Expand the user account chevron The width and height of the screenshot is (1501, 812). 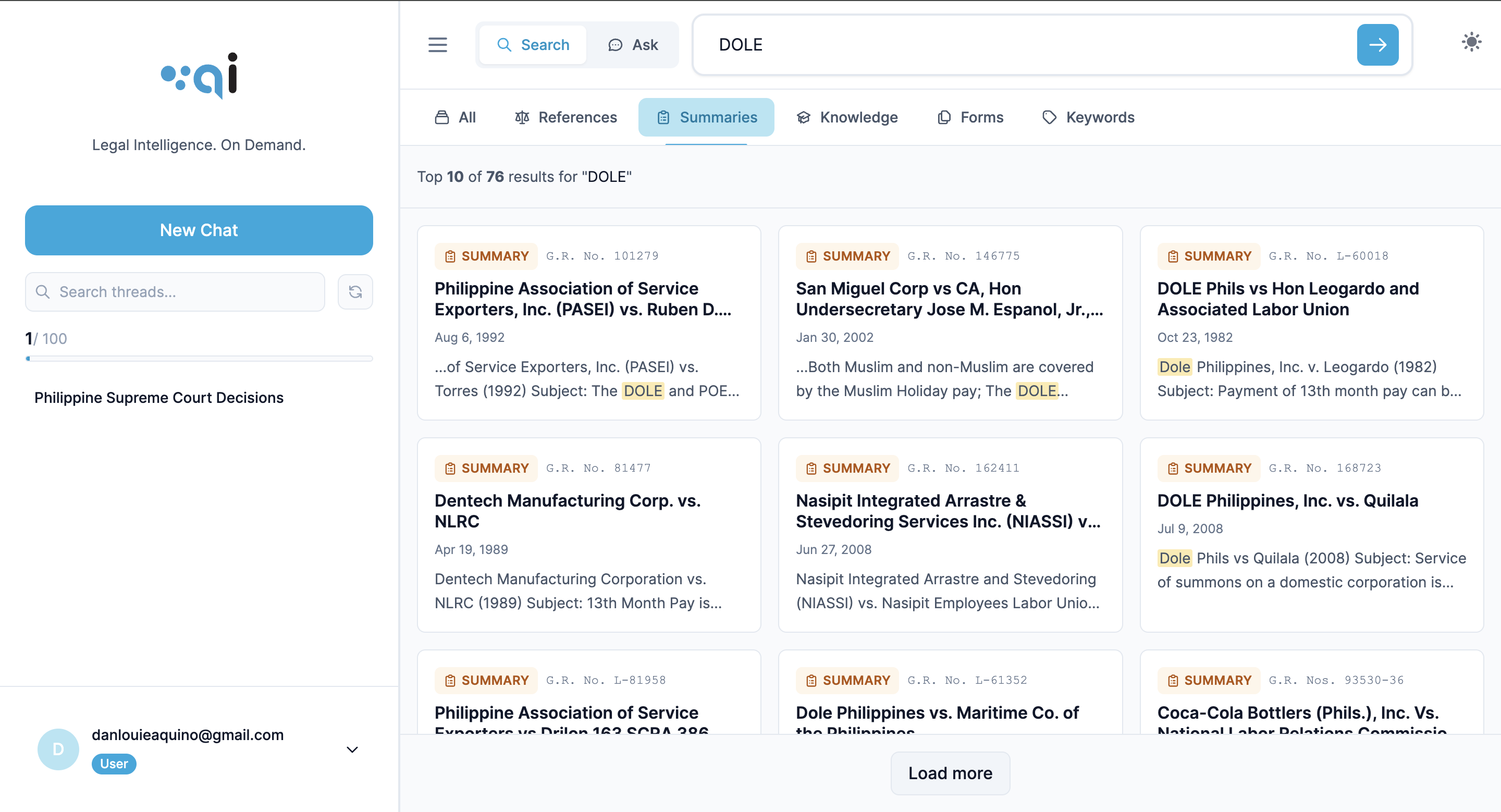pyautogui.click(x=352, y=749)
